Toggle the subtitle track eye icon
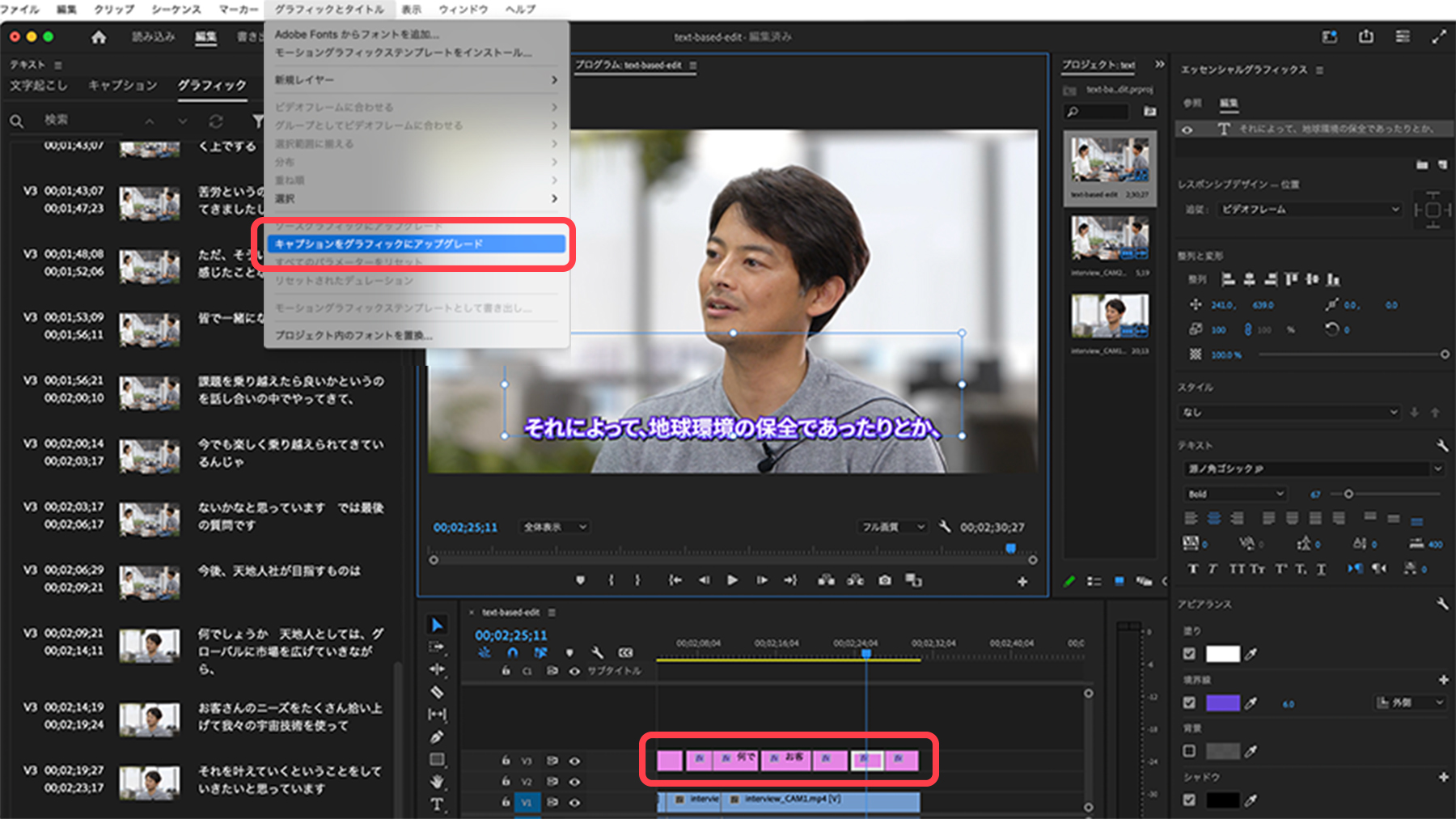The image size is (1456, 819). coord(574,671)
